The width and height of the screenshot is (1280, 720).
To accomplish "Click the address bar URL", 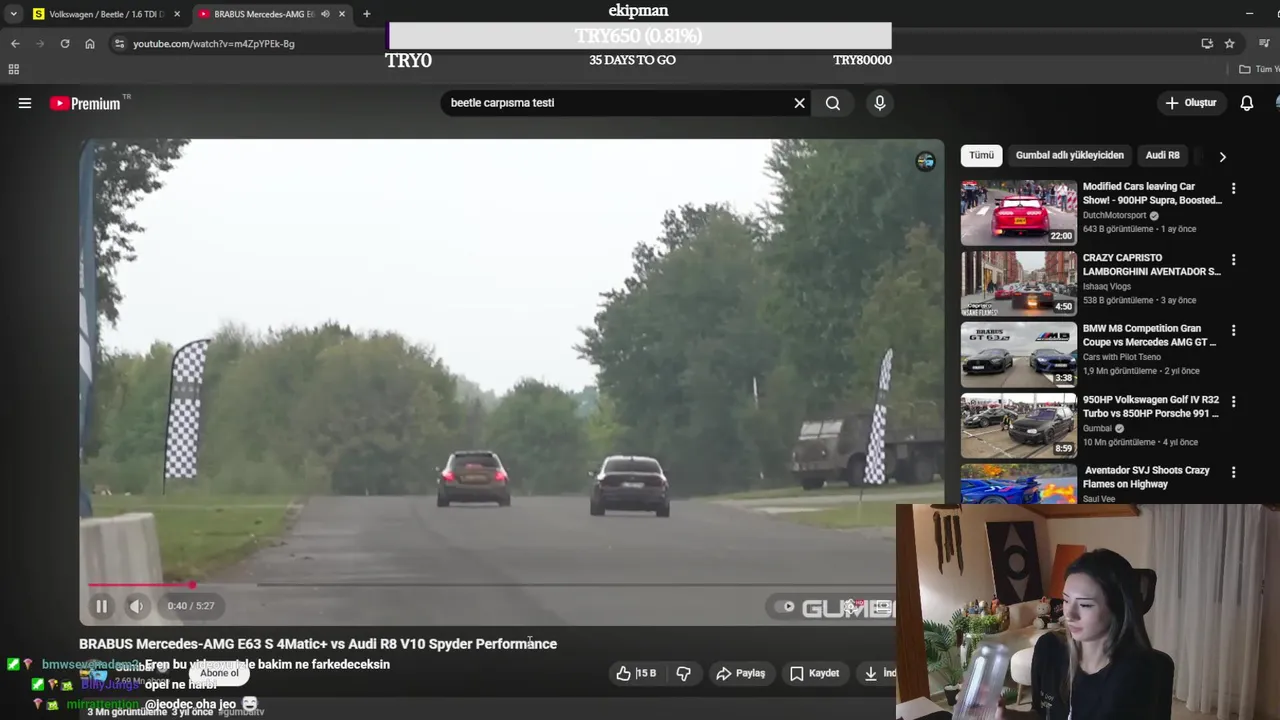I will pyautogui.click(x=213, y=44).
